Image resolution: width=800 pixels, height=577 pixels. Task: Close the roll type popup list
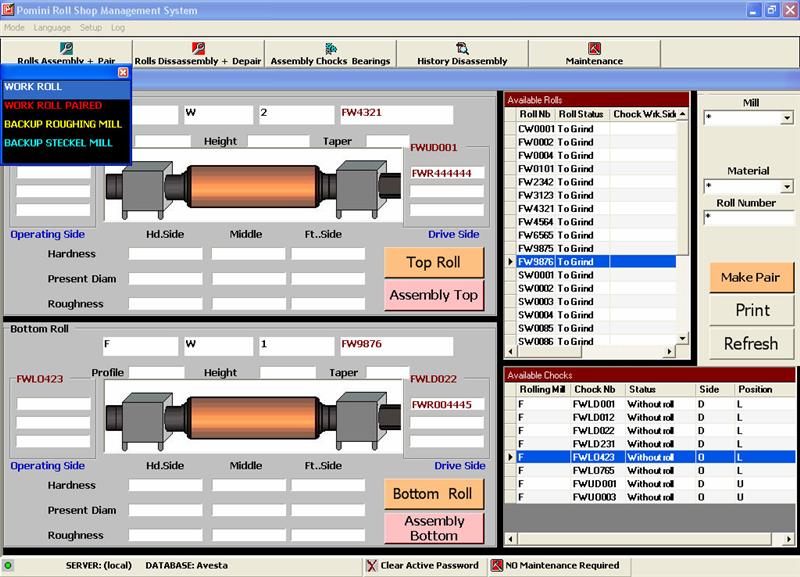pos(123,72)
